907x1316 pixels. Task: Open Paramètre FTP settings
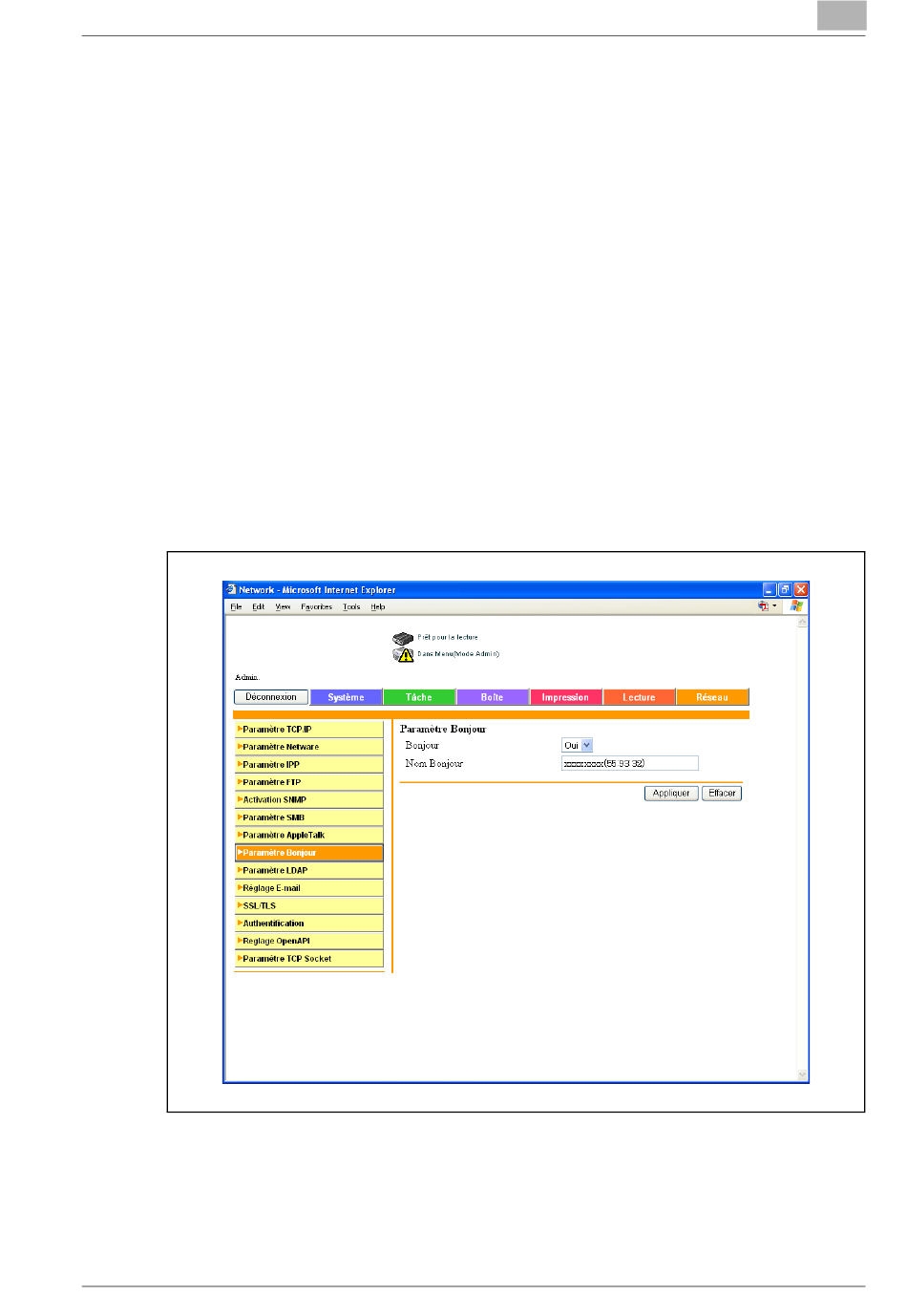(x=309, y=783)
